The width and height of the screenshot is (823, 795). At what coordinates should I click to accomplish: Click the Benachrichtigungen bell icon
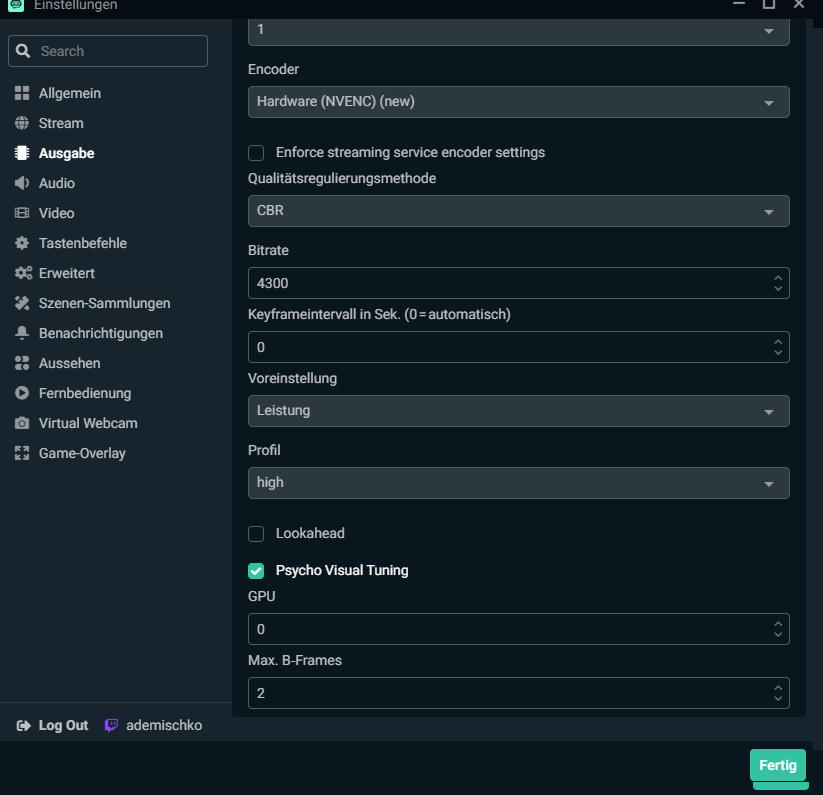(22, 333)
